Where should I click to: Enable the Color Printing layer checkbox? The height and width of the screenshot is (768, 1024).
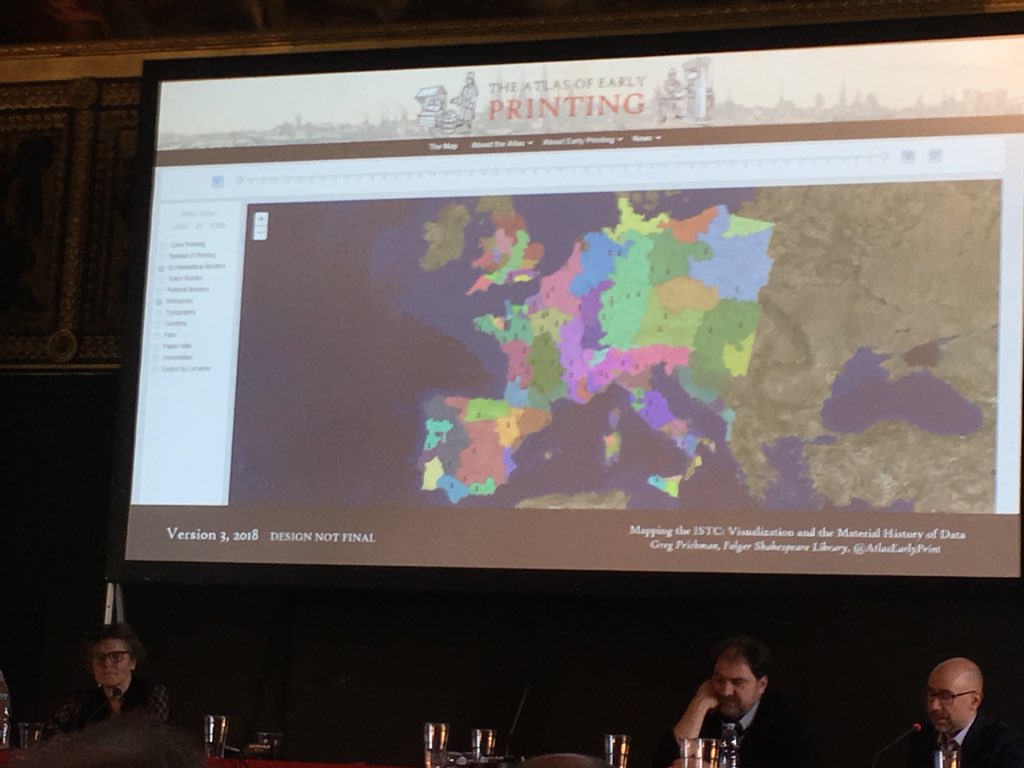pos(165,245)
